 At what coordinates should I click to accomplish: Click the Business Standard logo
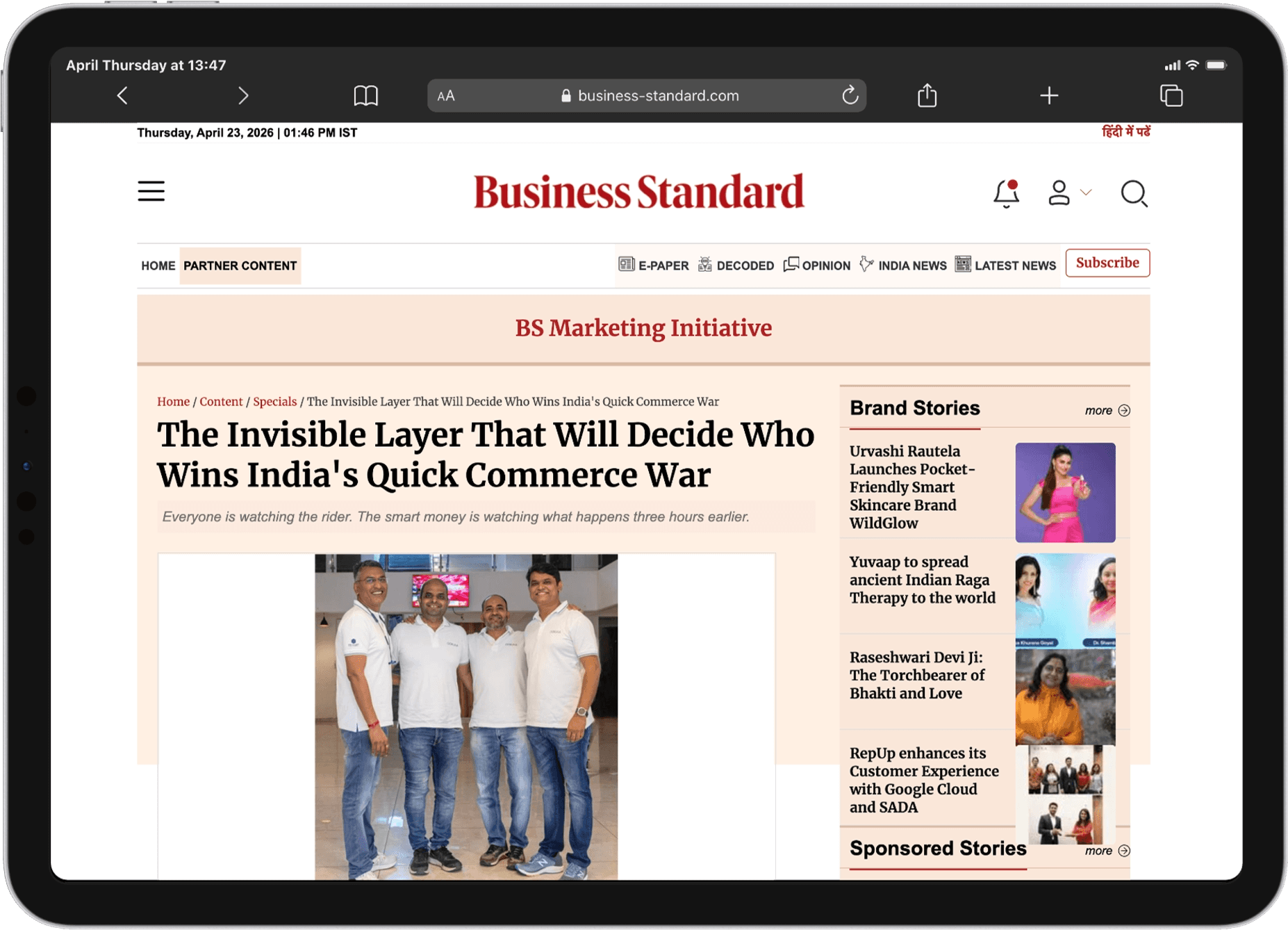(x=639, y=192)
